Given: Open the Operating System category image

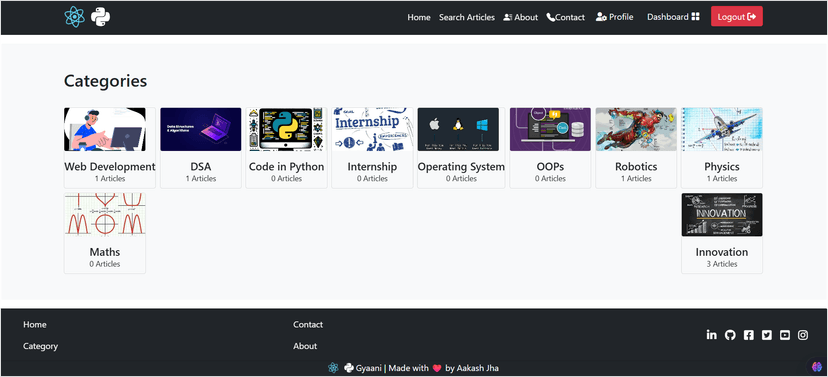Looking at the screenshot, I should point(458,129).
